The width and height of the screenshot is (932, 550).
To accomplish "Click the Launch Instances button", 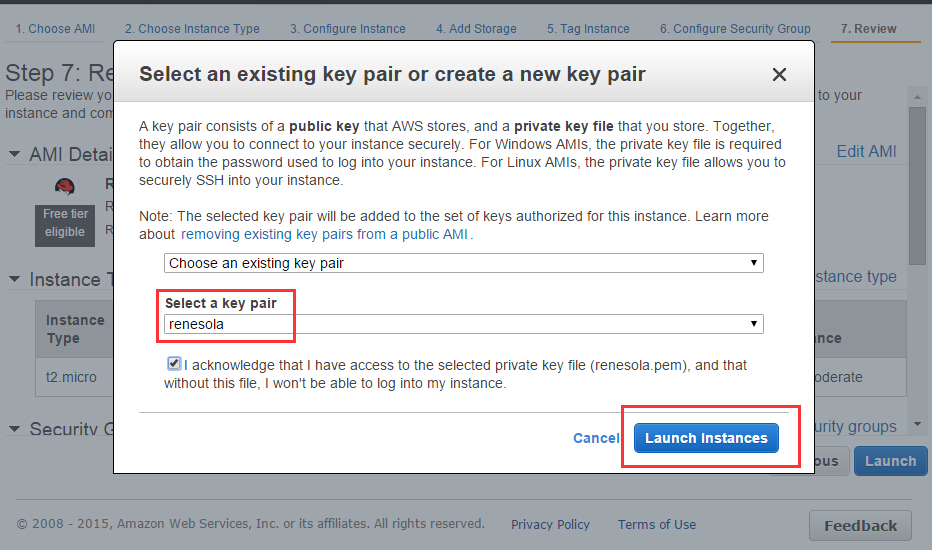I will coord(706,438).
